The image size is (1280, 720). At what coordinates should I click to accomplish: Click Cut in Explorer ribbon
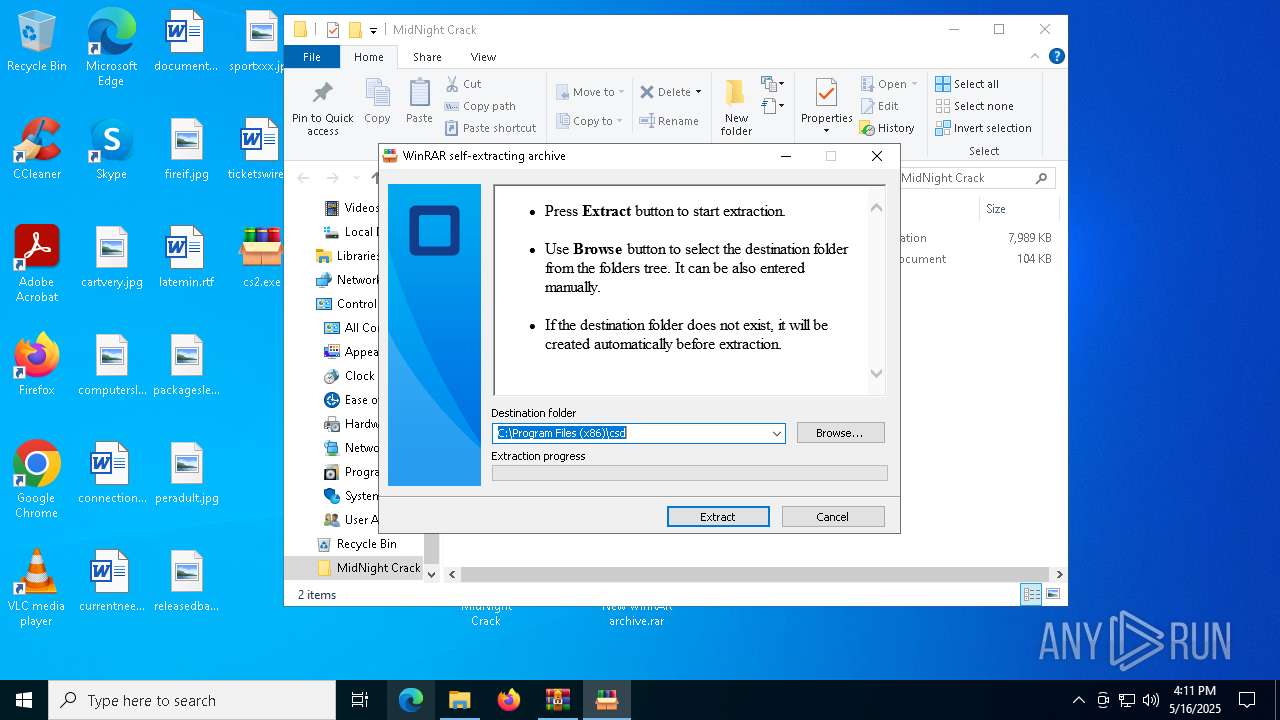(x=463, y=84)
